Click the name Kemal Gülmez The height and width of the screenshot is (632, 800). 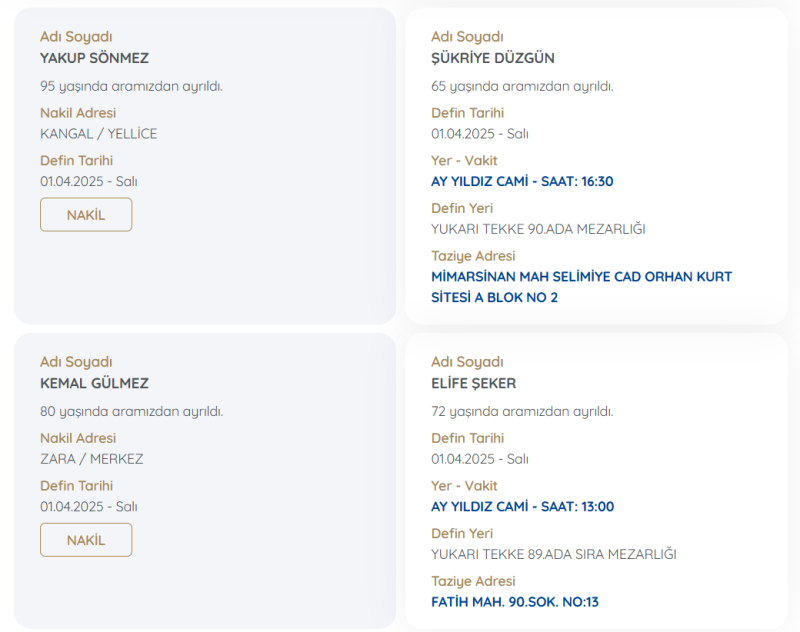click(94, 383)
